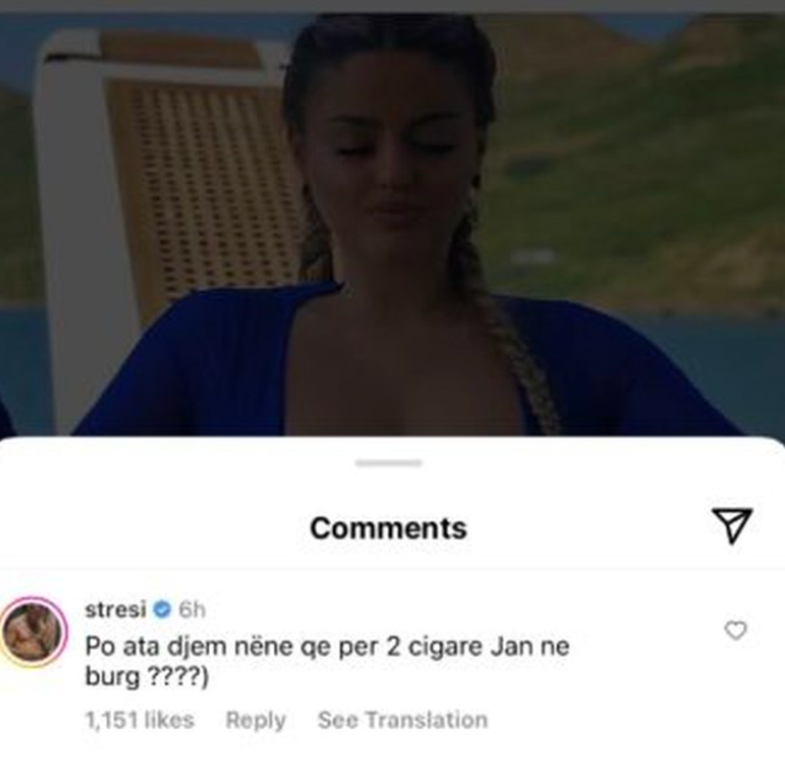Tap the paper plane share icon
This screenshot has height=760, width=785.
[732, 526]
